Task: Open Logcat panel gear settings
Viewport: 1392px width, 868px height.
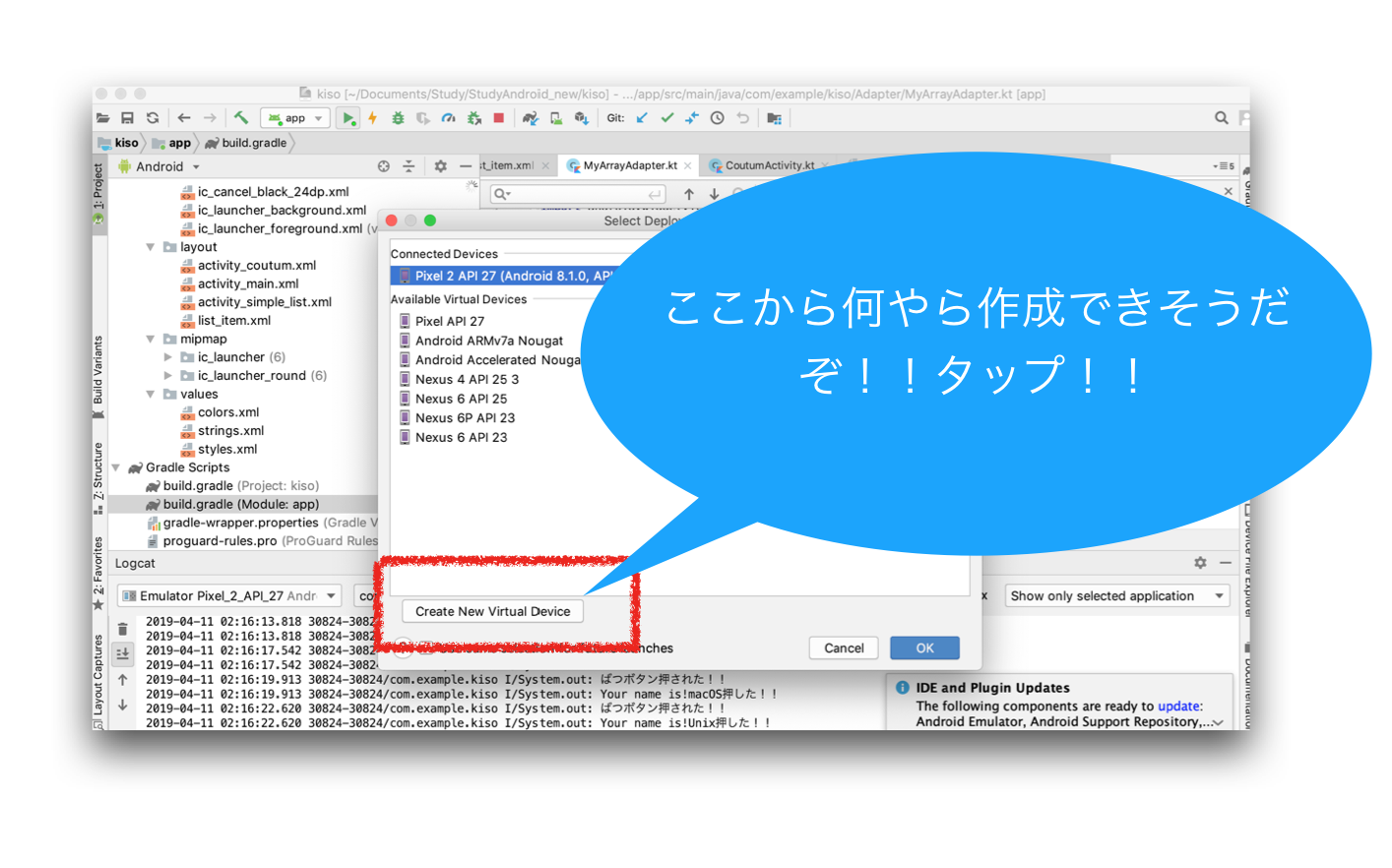Action: coord(1200,564)
